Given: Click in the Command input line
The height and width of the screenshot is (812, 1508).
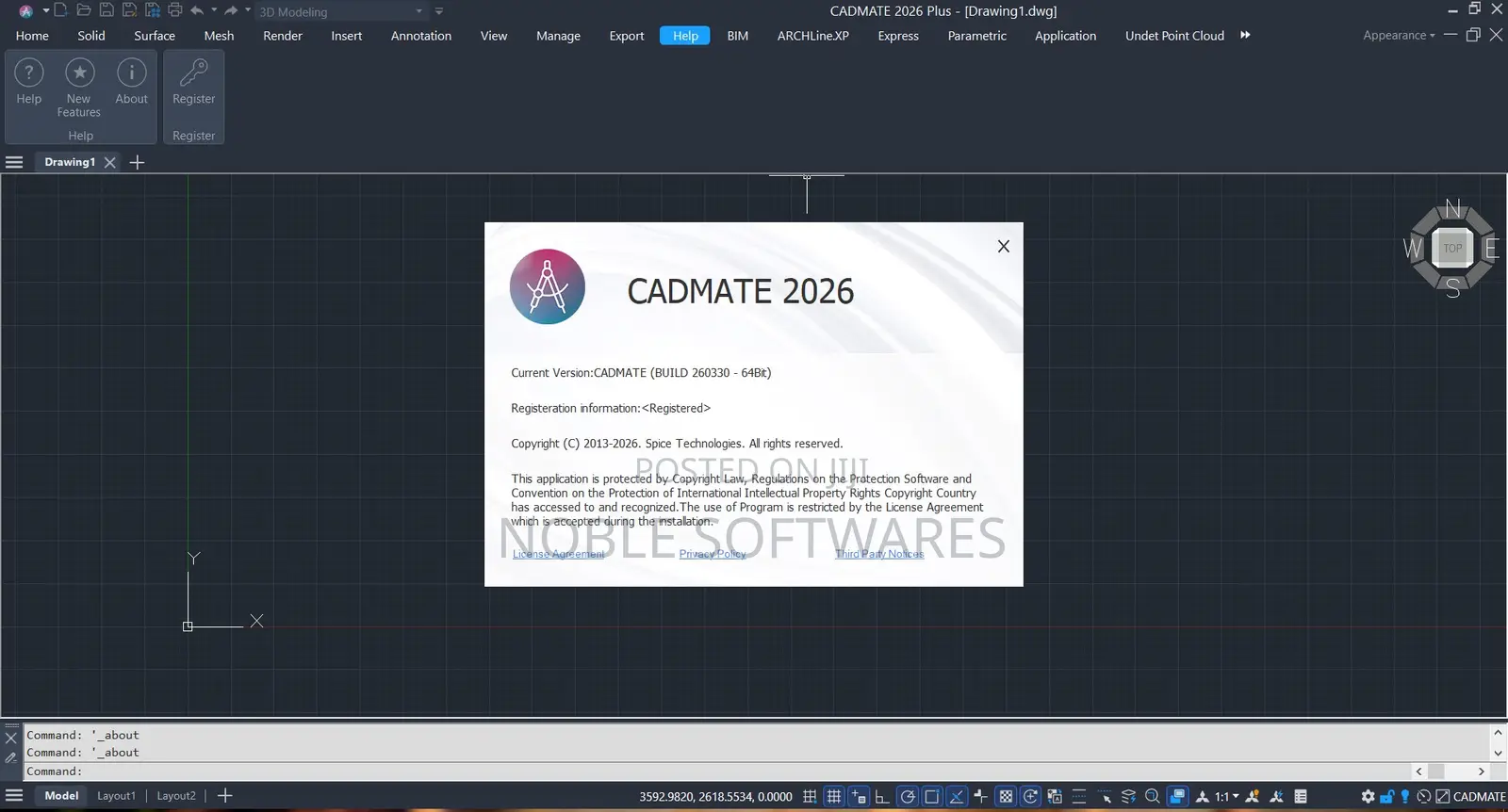Looking at the screenshot, I should [x=716, y=771].
